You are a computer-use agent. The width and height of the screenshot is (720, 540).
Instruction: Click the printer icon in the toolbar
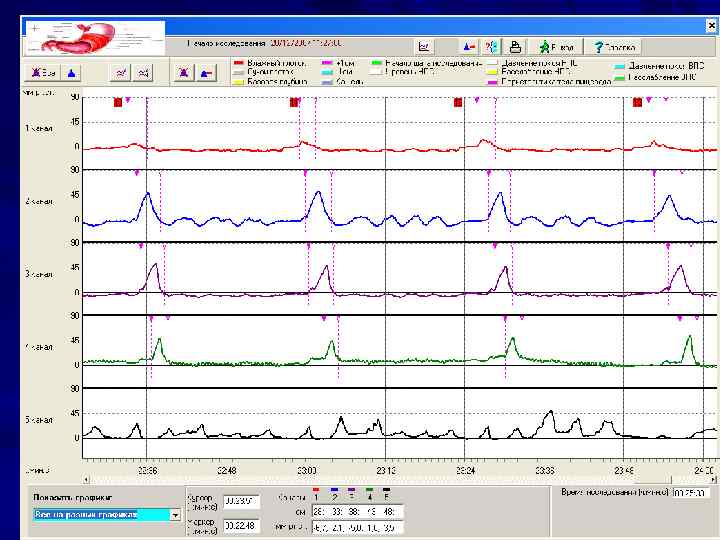pos(514,46)
